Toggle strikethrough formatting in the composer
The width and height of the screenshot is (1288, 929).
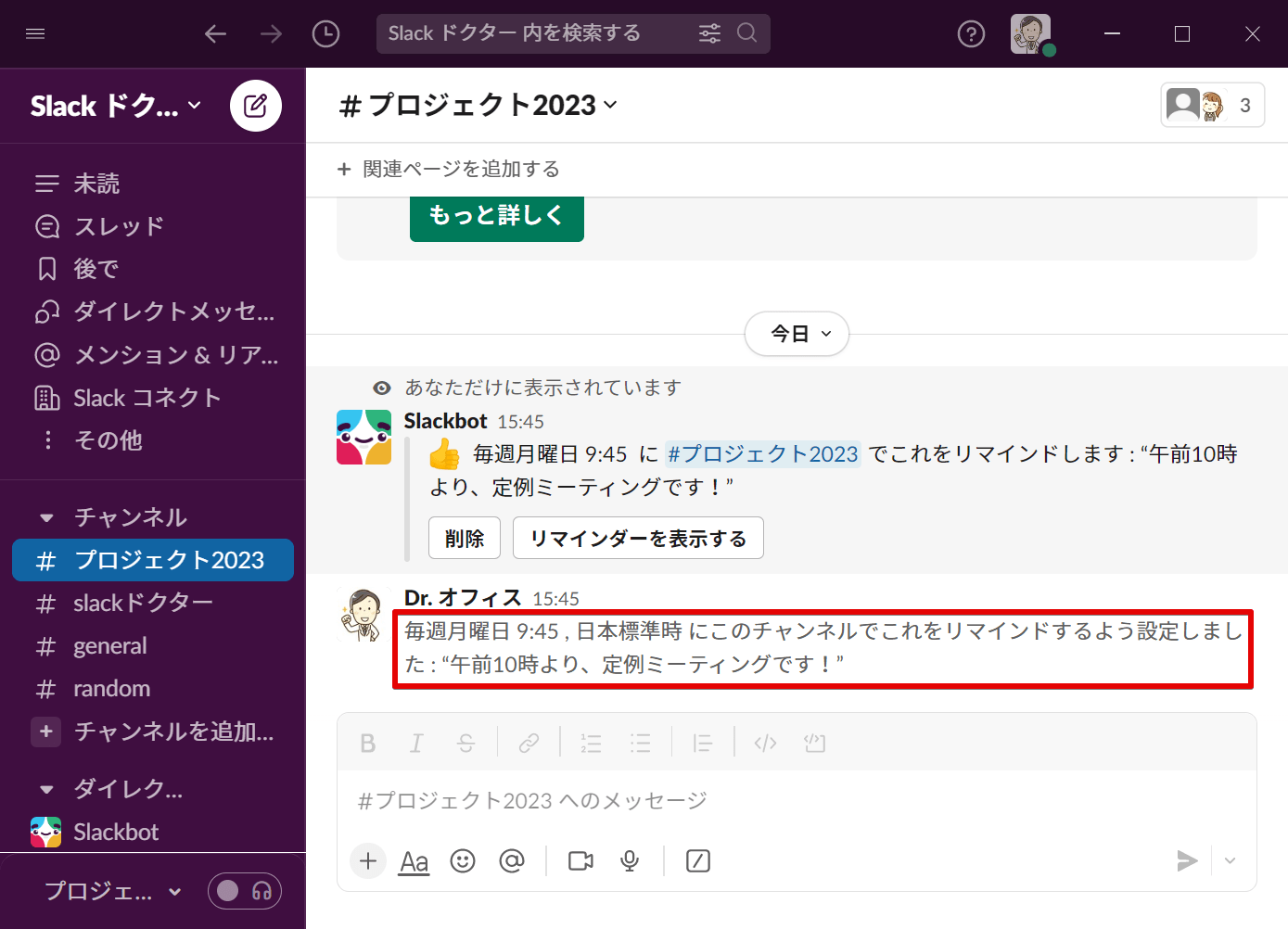465,742
